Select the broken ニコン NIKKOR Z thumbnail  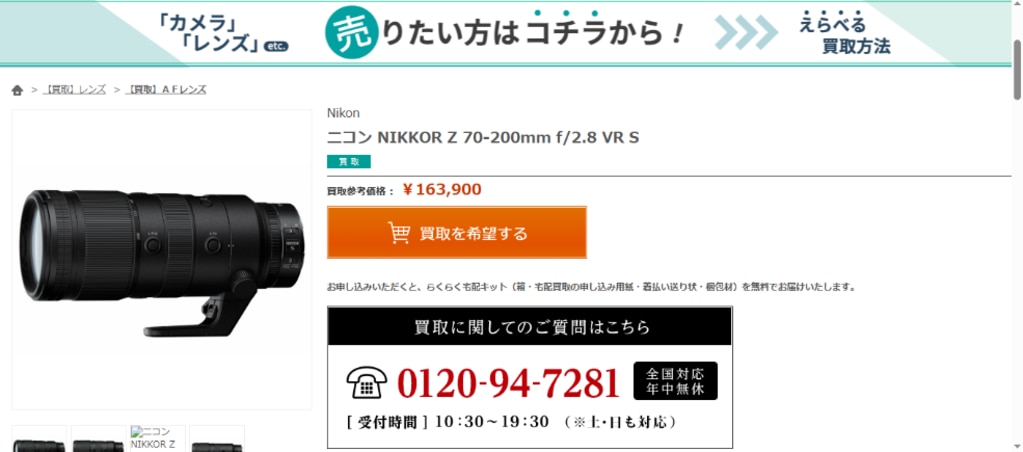click(158, 439)
